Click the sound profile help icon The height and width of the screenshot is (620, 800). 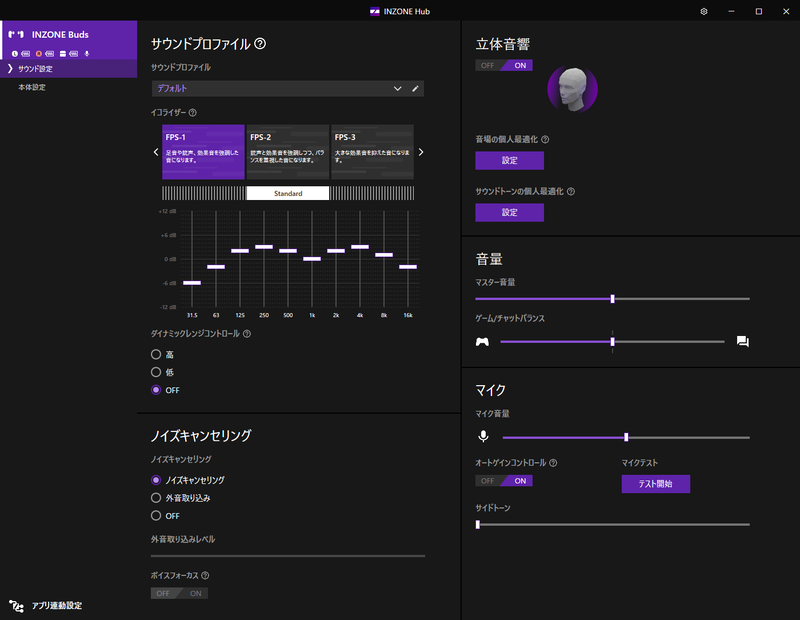click(260, 44)
